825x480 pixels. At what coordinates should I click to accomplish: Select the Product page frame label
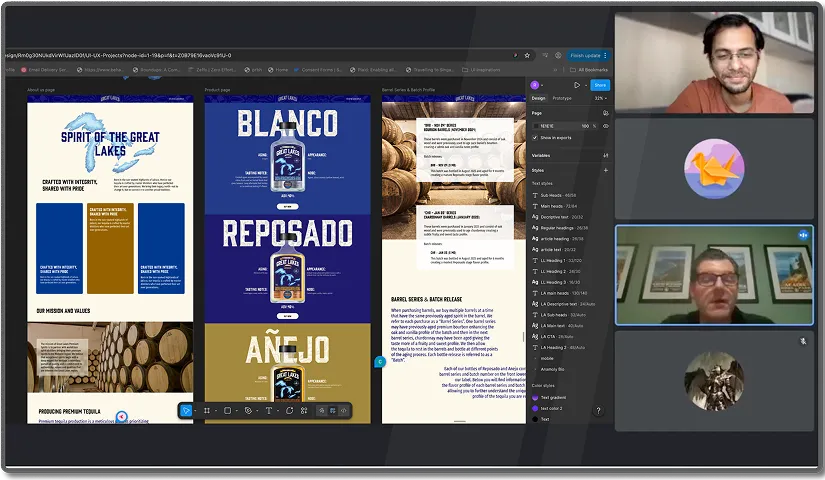(217, 90)
